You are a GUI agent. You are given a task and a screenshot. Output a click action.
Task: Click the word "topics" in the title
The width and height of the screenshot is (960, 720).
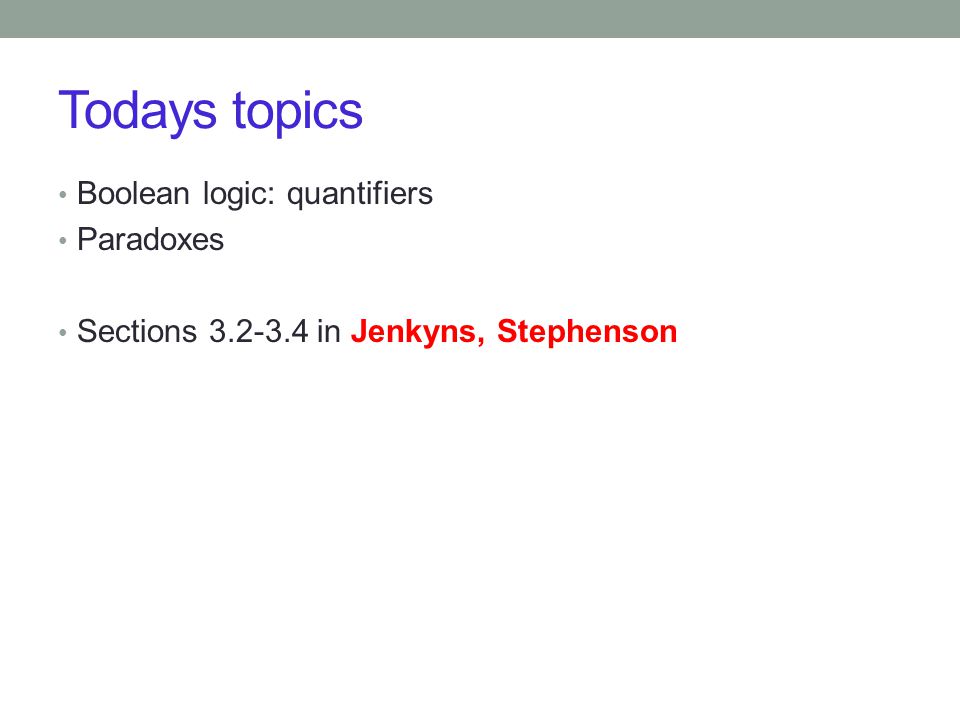(298, 113)
